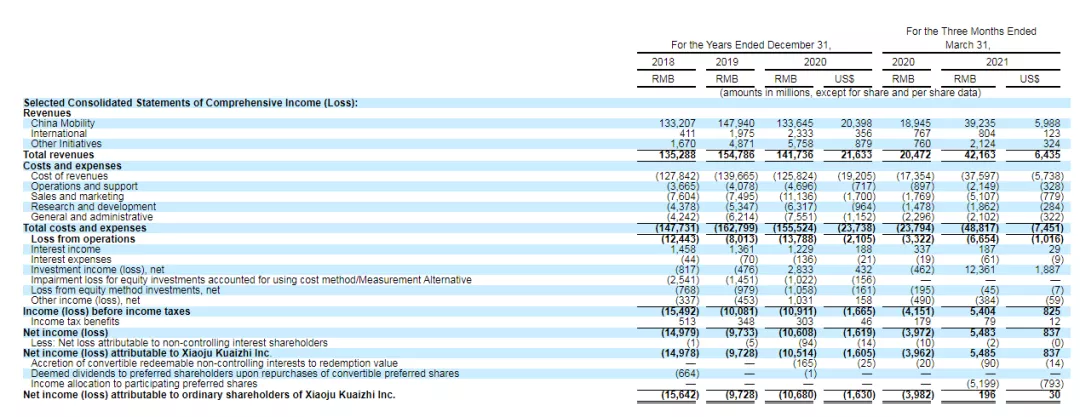Click the China Mobility row label
Viewport: 1080px width, 417px height.
(x=63, y=123)
